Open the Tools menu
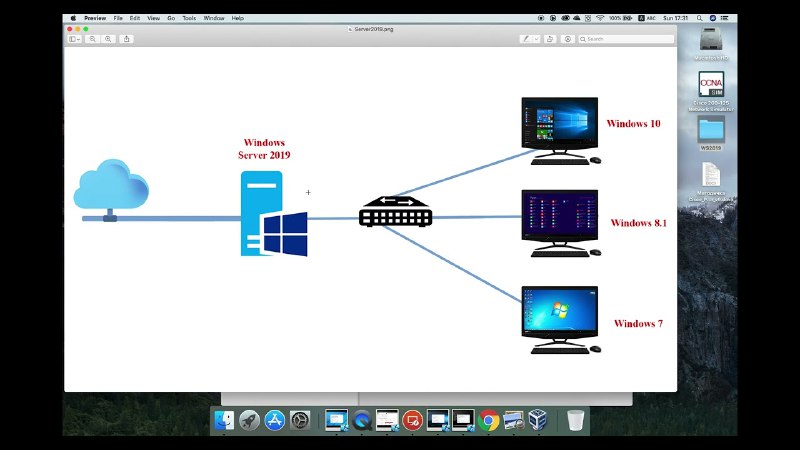Screen dimensions: 800x450 [x=189, y=18]
